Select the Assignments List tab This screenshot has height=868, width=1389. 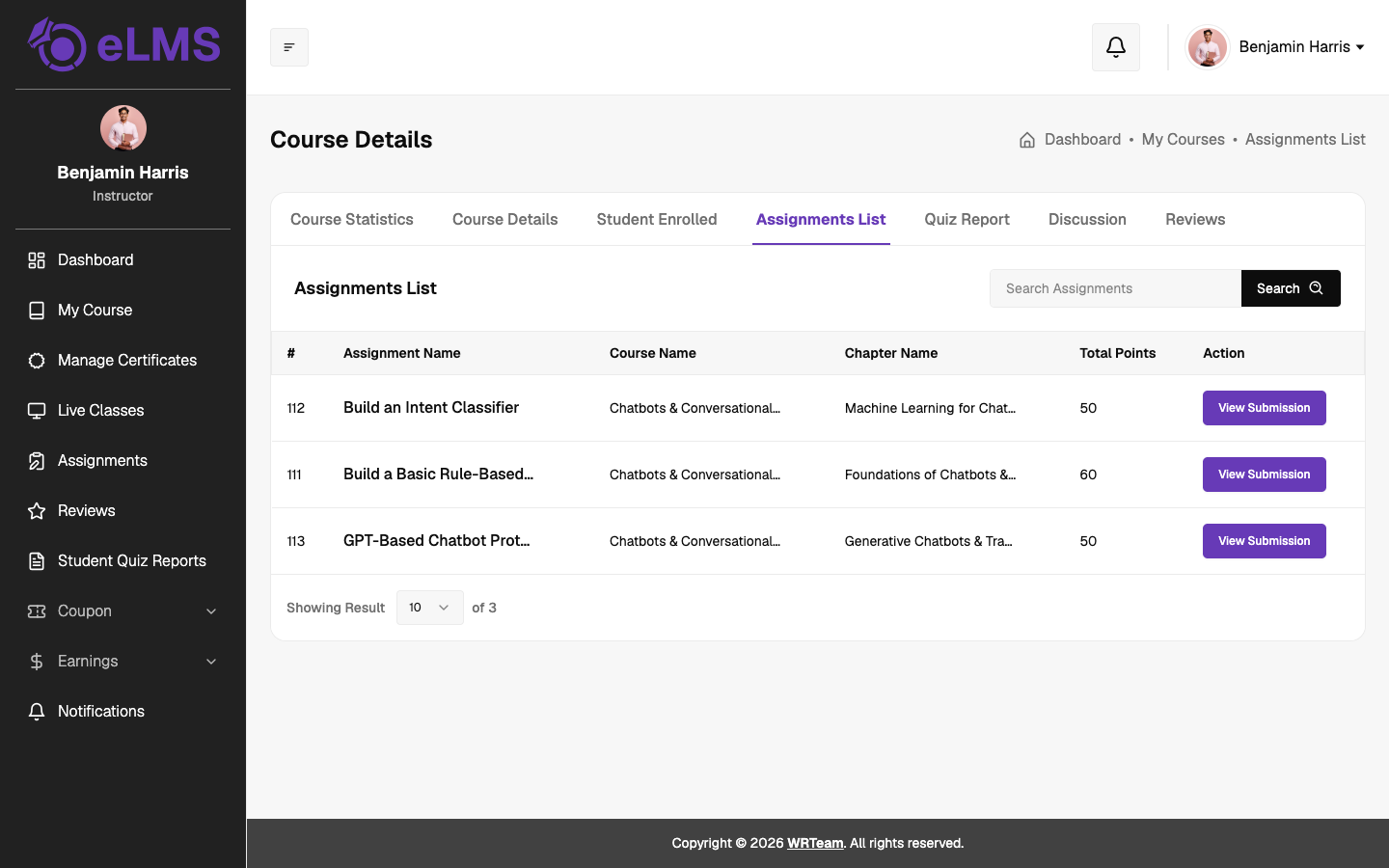tap(821, 220)
